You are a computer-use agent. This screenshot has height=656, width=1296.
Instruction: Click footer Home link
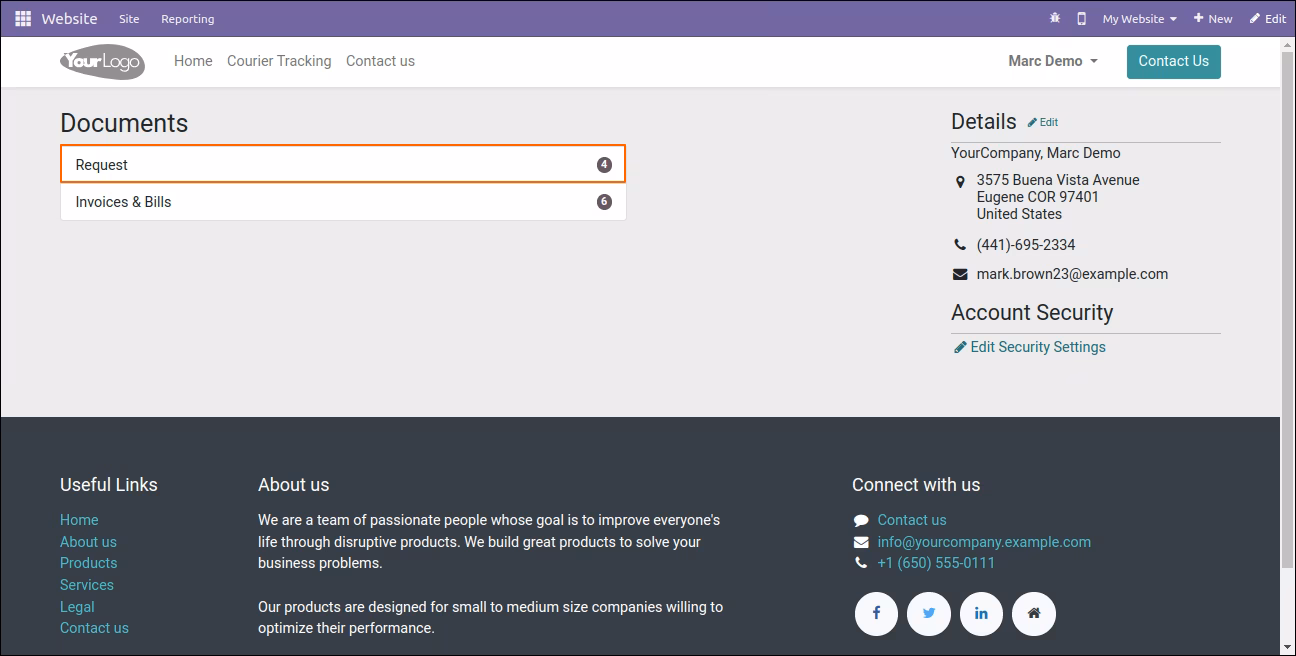point(79,520)
